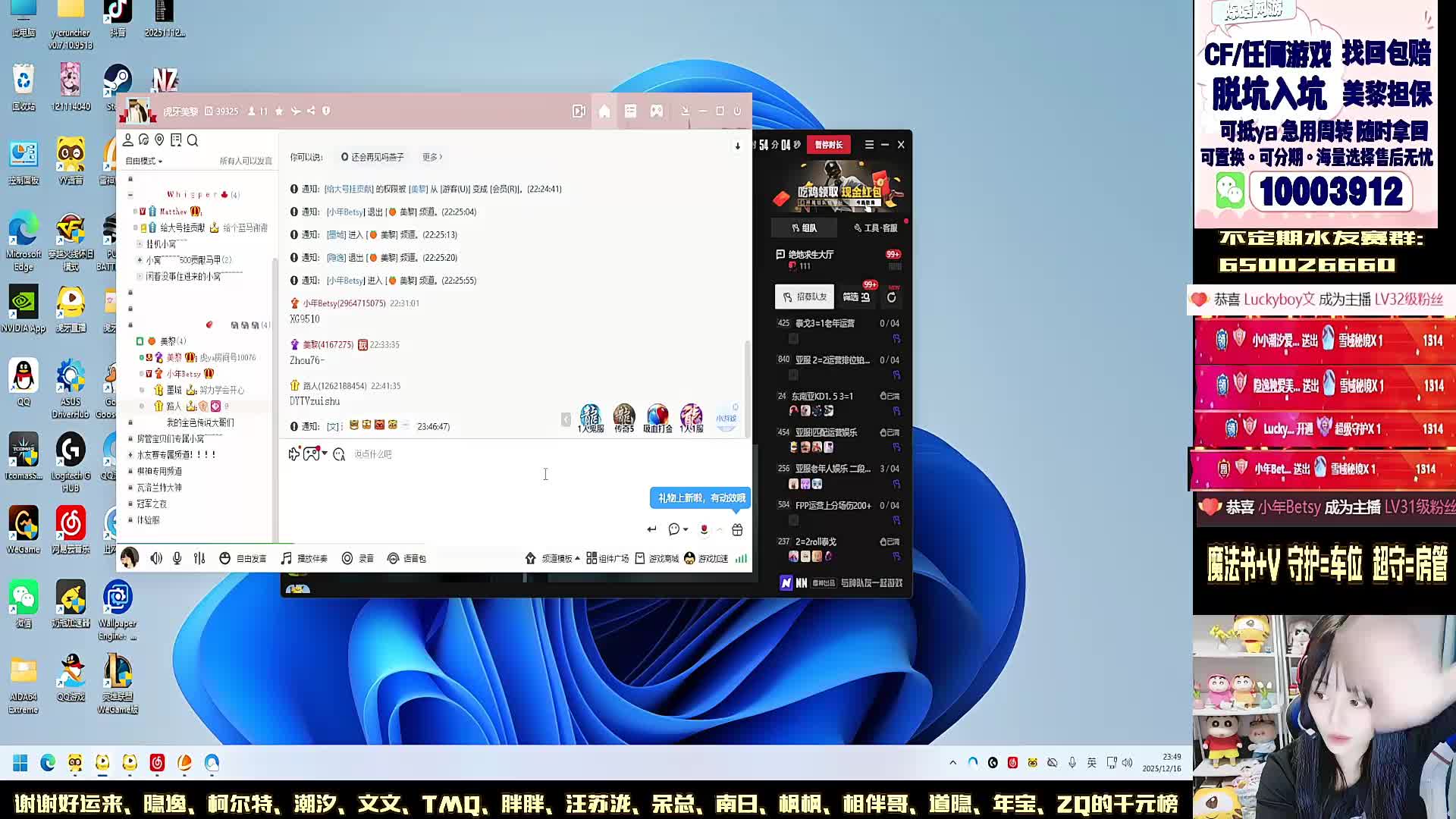
Task: Collapse the Whisper channel group
Action: coord(130,195)
